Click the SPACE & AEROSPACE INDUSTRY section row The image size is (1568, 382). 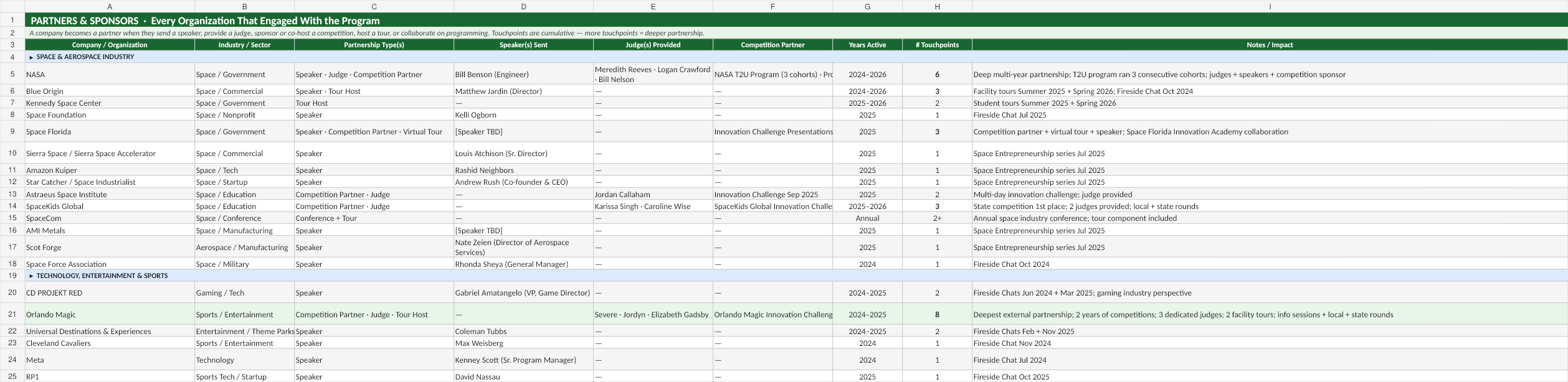796,57
